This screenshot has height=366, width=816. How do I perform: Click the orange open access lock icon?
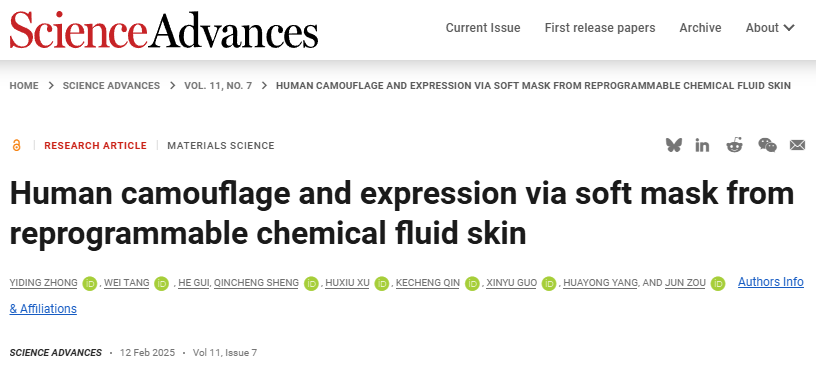16,145
